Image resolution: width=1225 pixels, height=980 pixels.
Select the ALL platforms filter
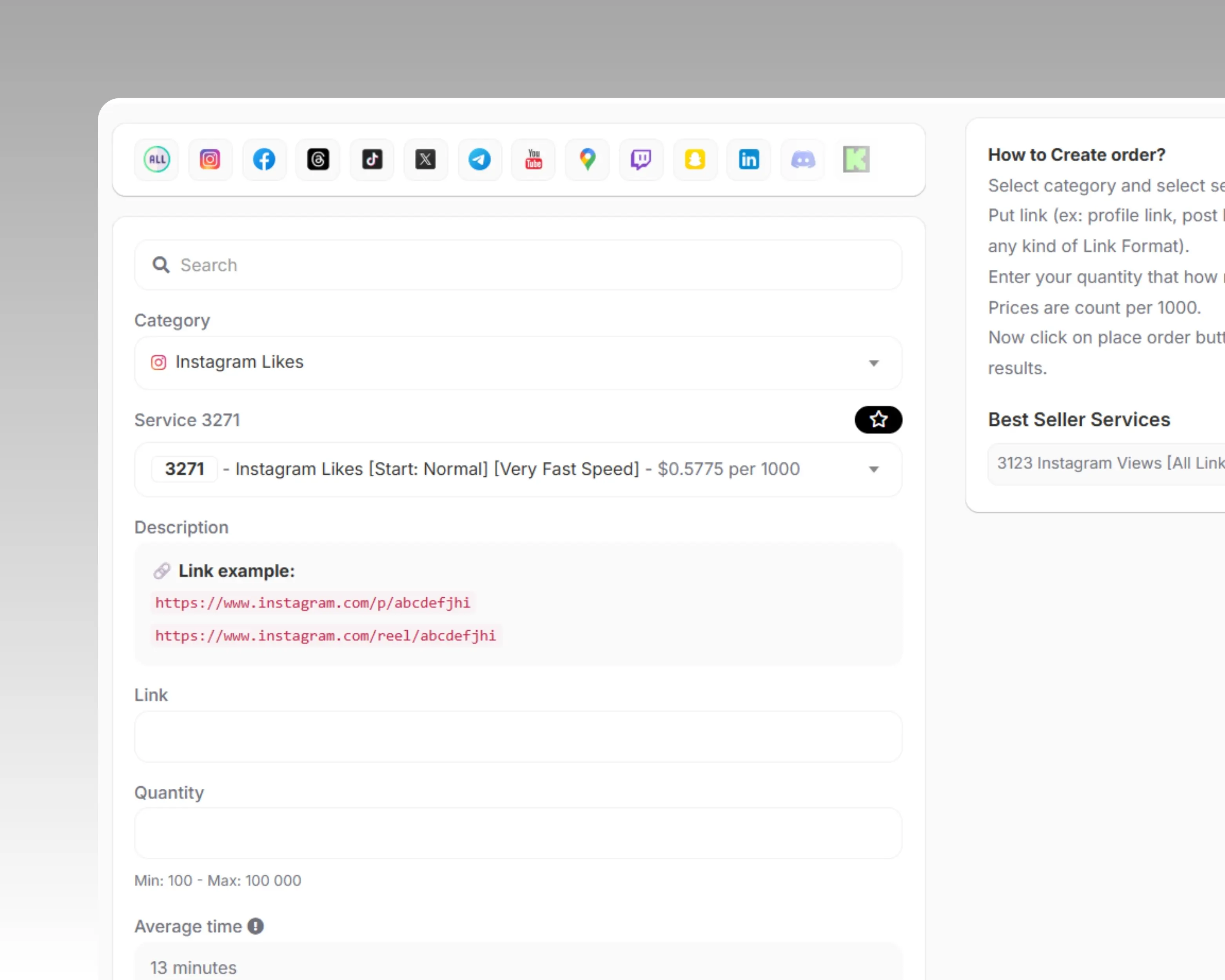156,160
